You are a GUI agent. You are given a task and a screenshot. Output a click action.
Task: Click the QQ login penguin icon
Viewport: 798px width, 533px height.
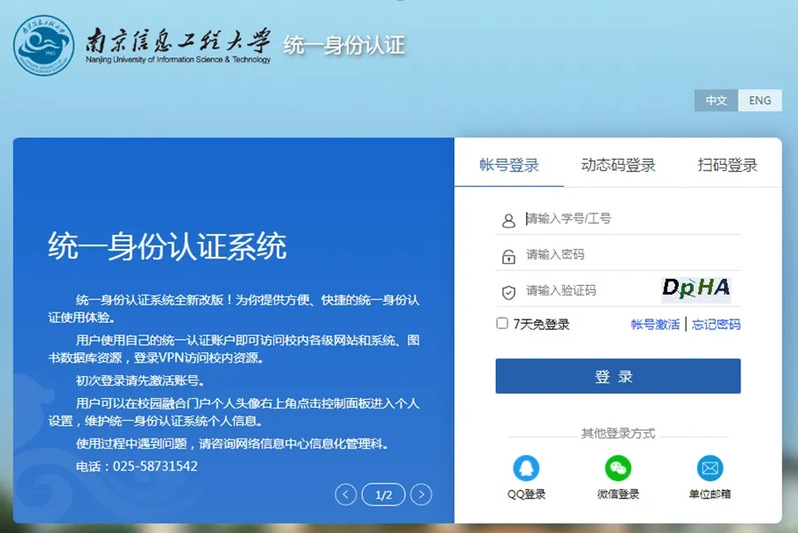point(526,468)
